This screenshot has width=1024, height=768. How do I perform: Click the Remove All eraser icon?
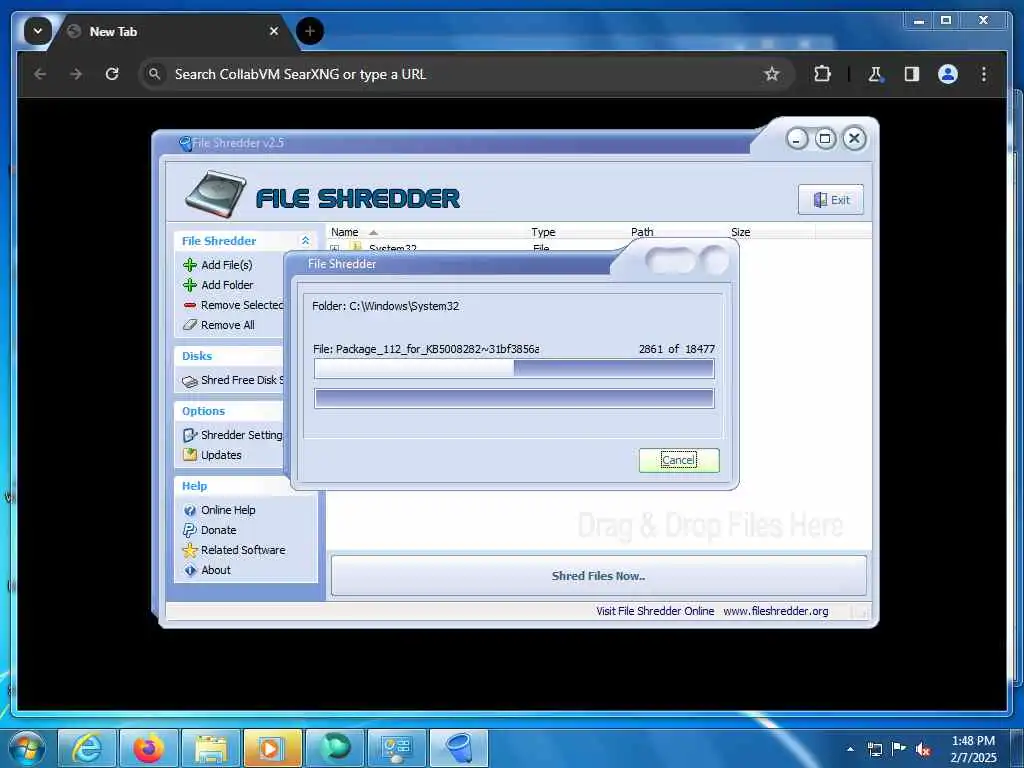[x=190, y=325]
